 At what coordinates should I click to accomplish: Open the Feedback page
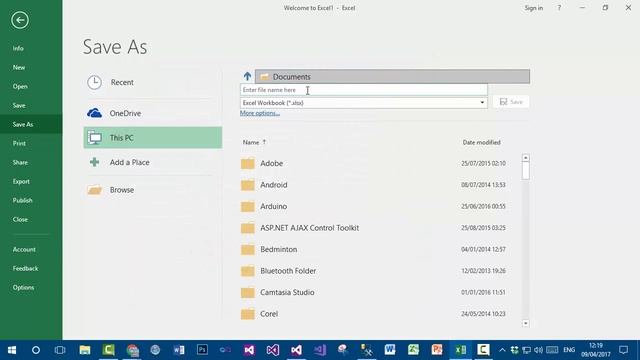pyautogui.click(x=25, y=269)
